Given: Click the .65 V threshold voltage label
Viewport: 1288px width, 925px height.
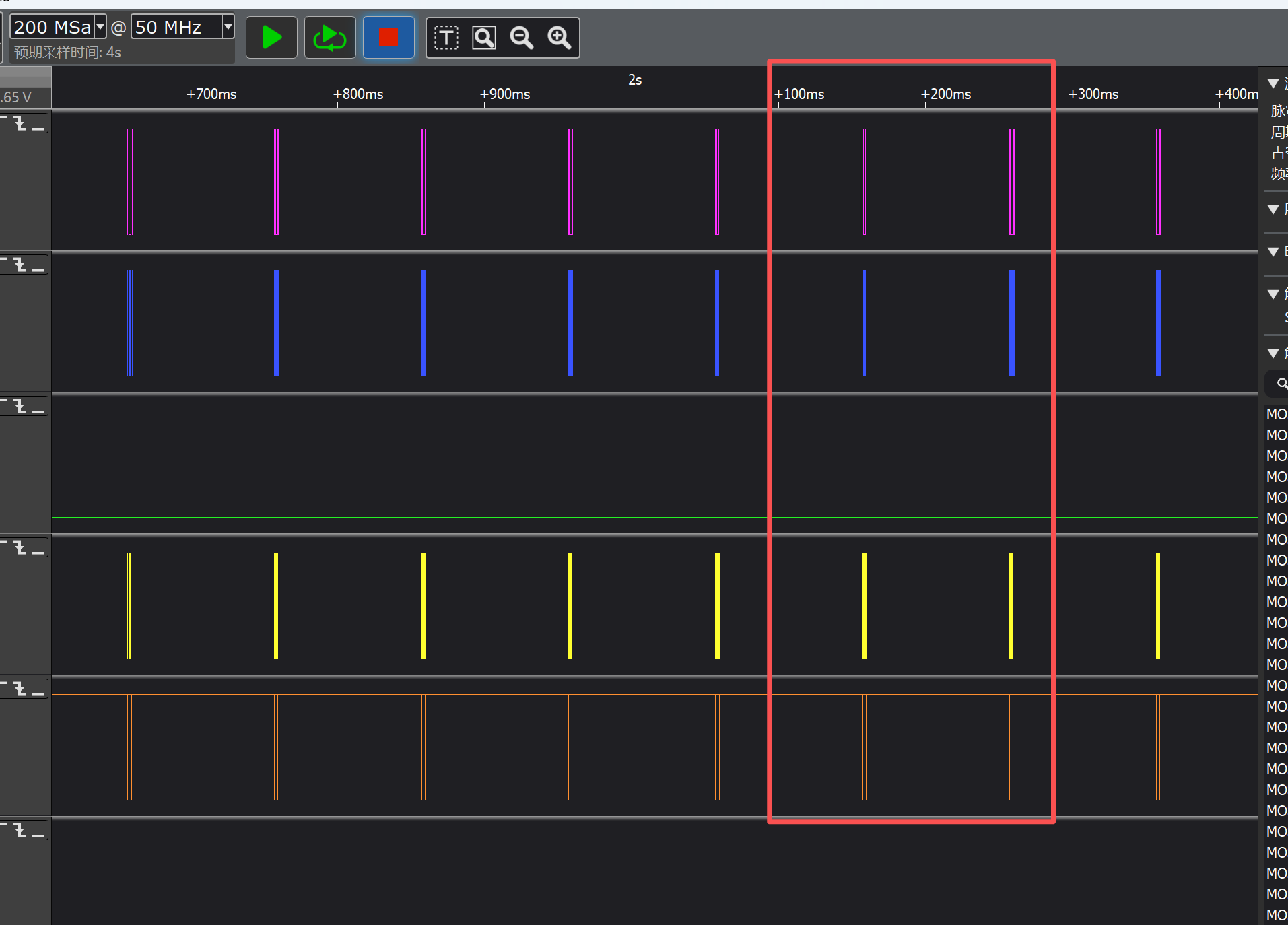Looking at the screenshot, I should pos(16,97).
